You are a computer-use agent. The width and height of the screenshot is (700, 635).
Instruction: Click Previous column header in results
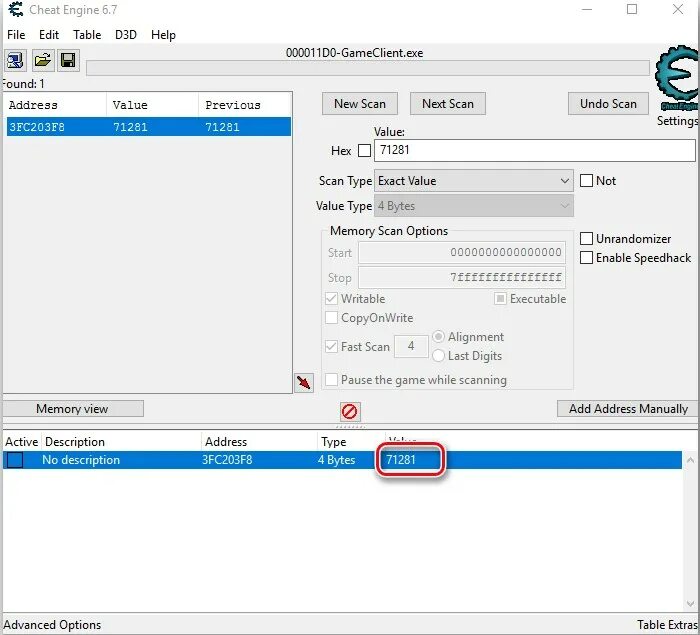pos(245,105)
